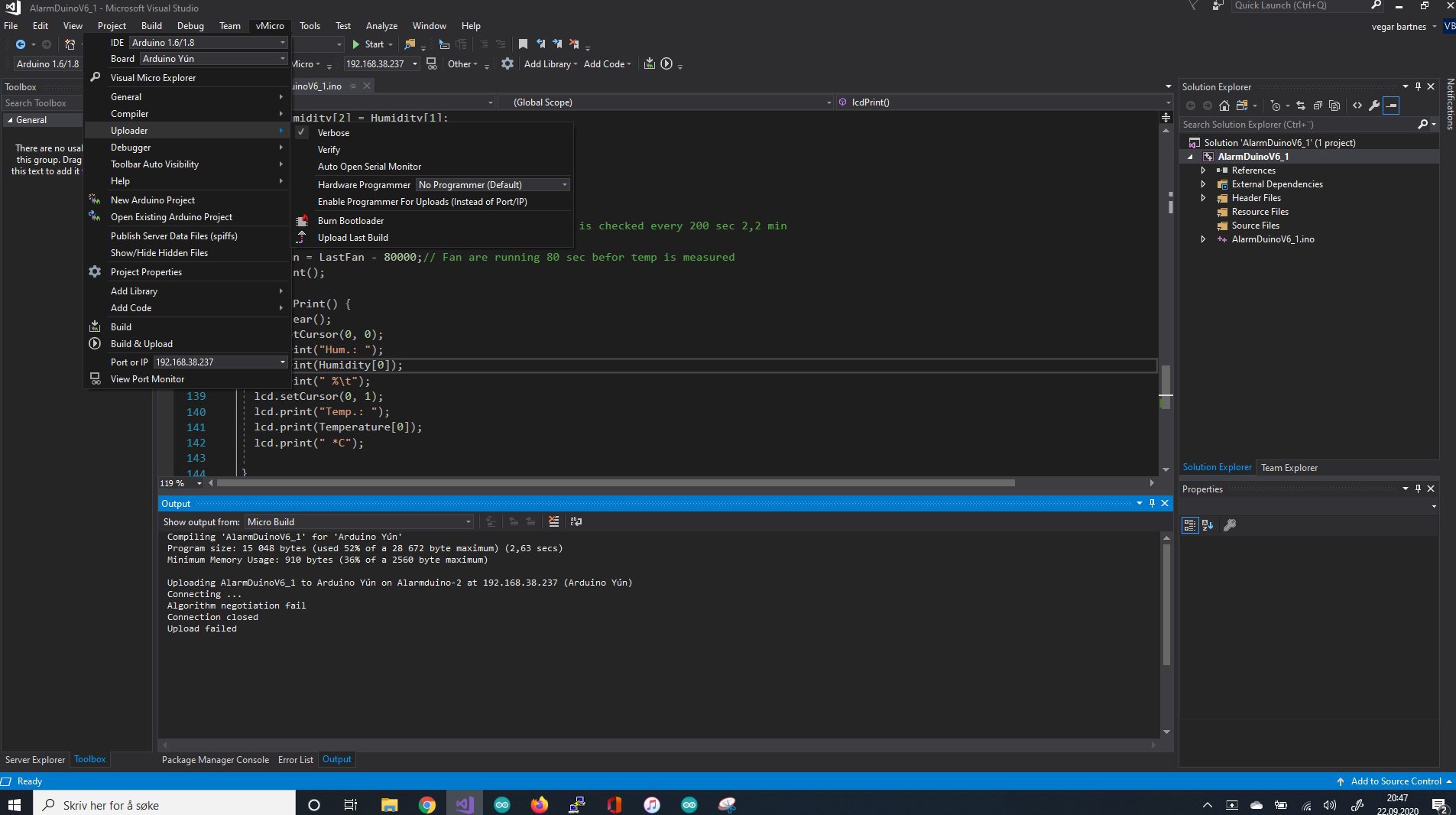
Task: Click Alphabetical sort in Properties panel
Action: (1208, 525)
